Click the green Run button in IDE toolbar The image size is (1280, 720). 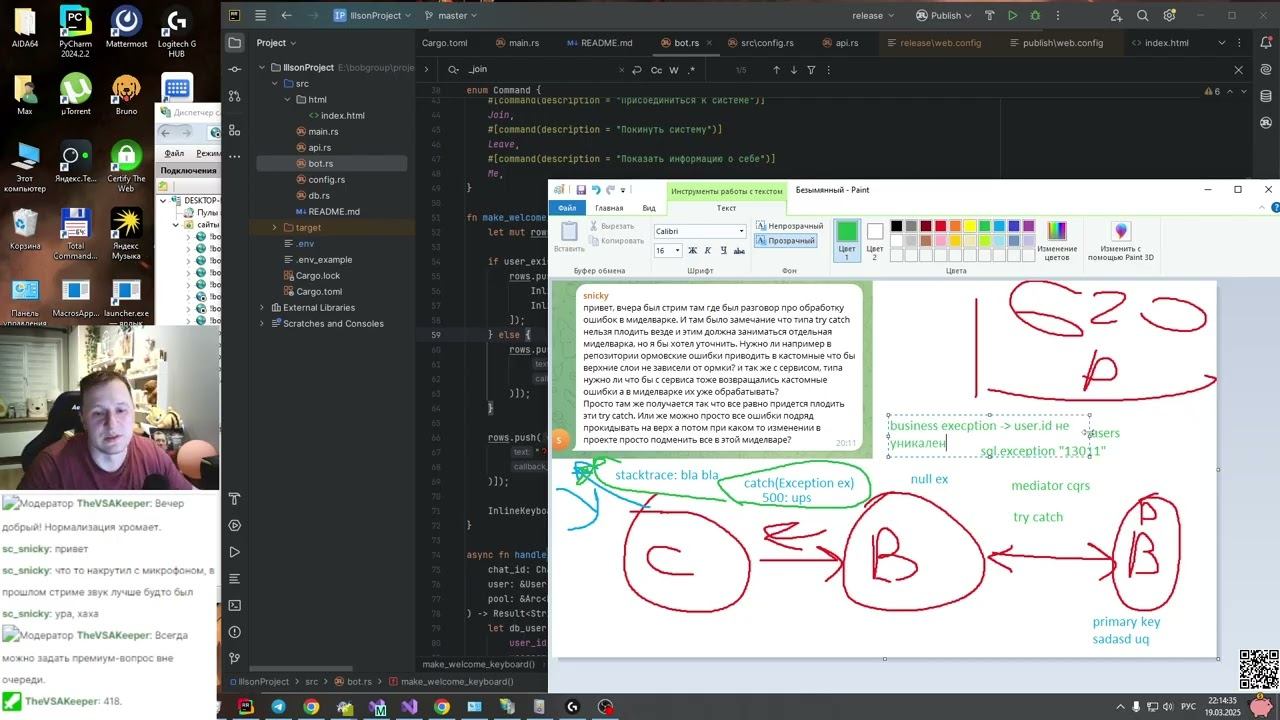[1012, 15]
